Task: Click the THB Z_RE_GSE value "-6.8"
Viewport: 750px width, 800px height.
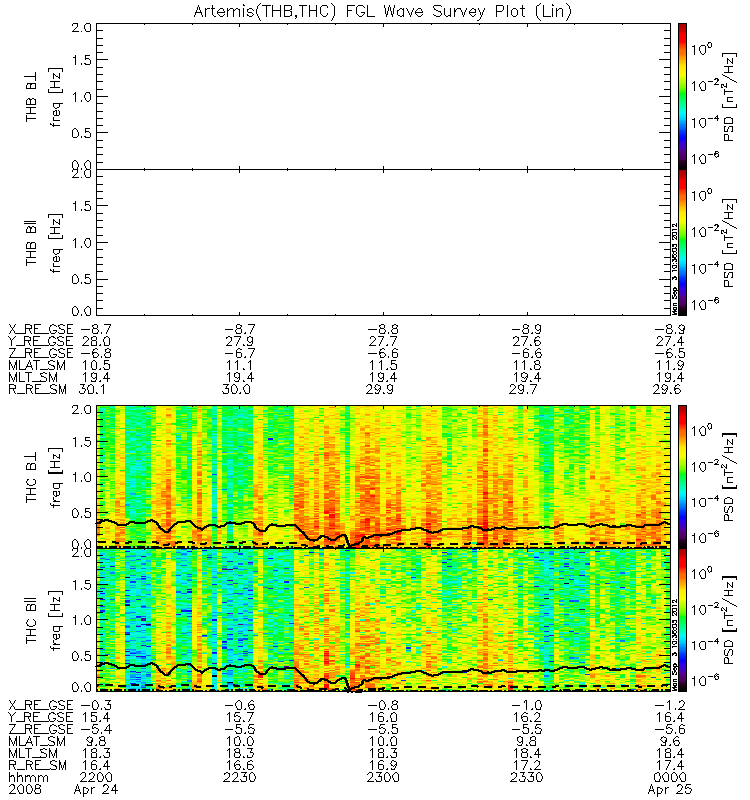Action: point(96,353)
